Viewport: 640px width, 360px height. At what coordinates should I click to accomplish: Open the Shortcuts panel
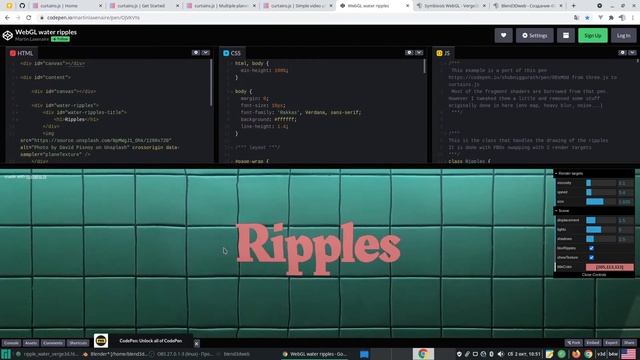[78, 343]
